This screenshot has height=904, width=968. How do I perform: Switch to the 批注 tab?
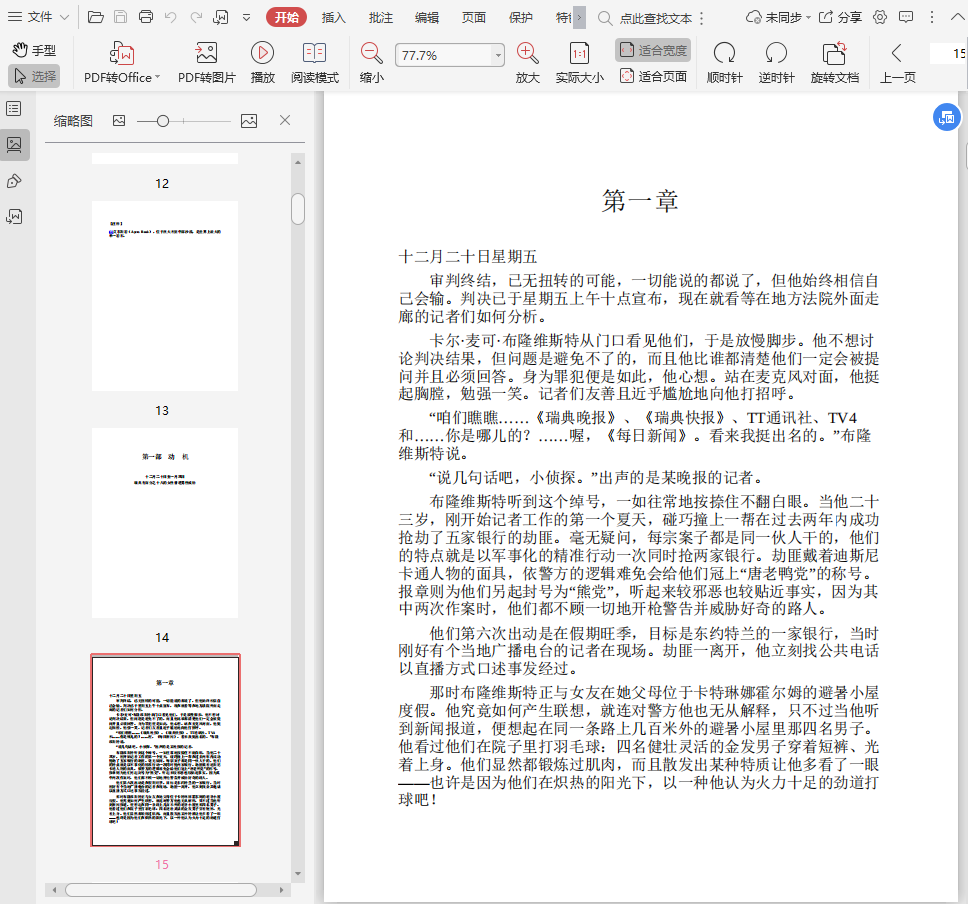tap(380, 18)
